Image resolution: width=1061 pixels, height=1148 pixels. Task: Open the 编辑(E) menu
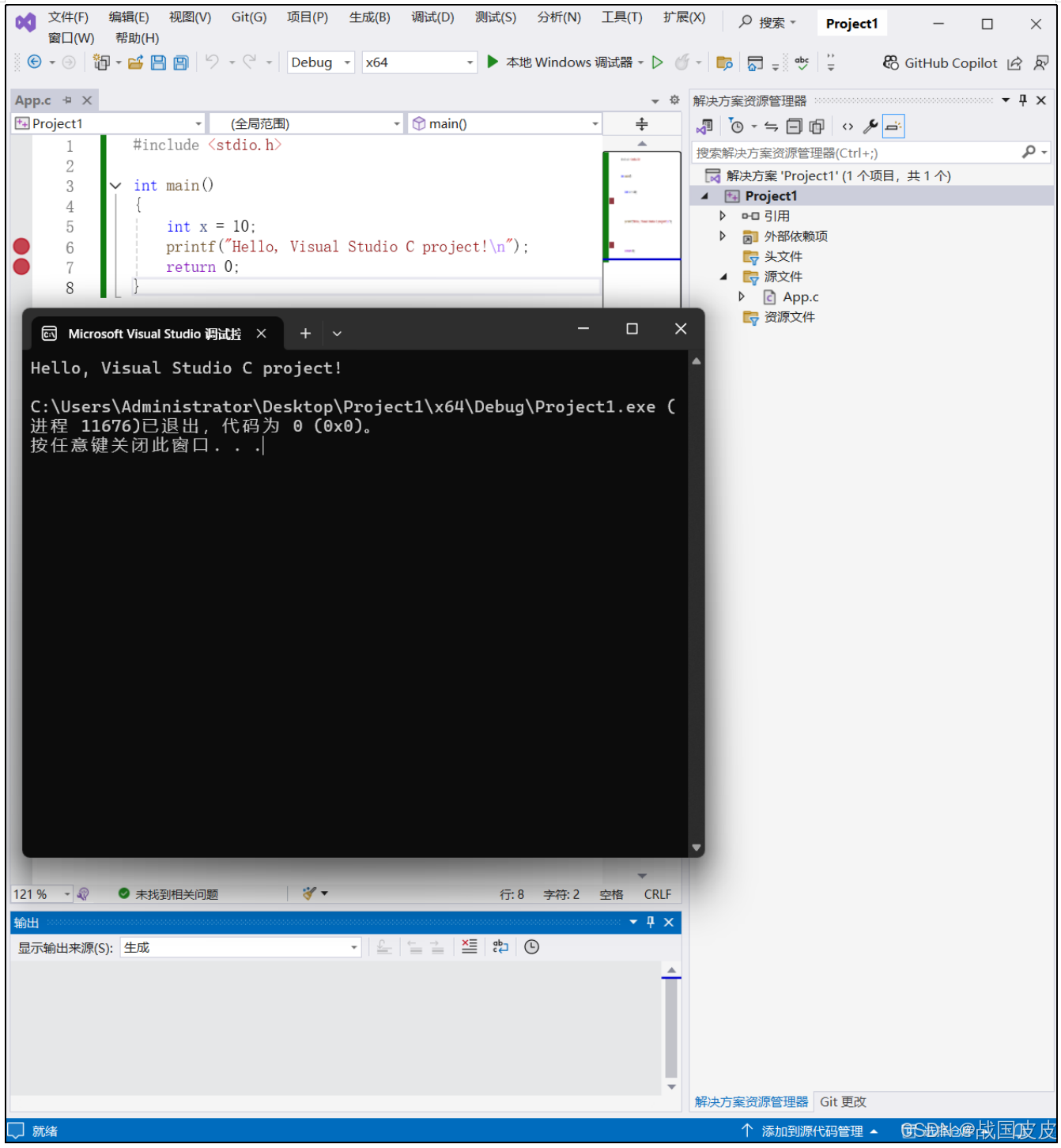point(129,17)
